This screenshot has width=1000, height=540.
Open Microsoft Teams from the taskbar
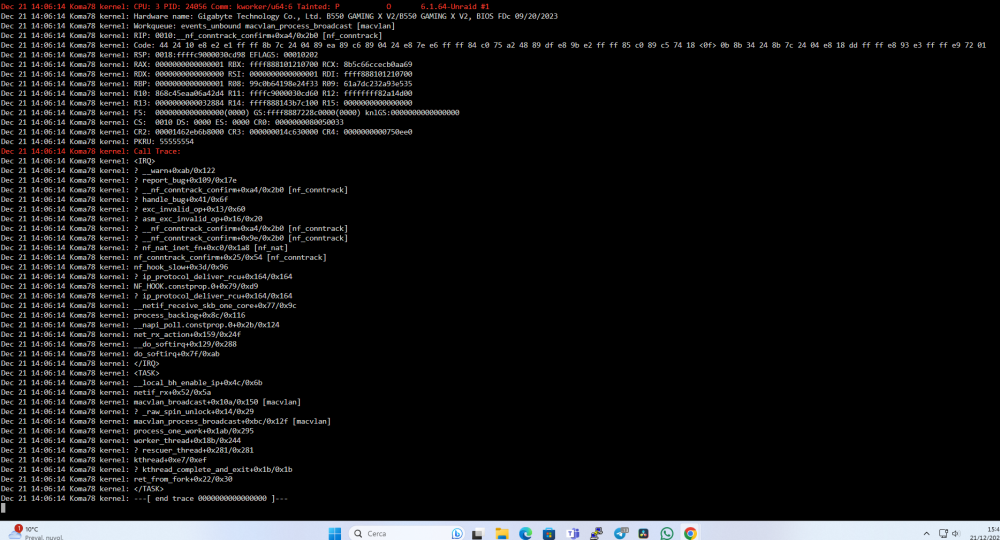(573, 534)
